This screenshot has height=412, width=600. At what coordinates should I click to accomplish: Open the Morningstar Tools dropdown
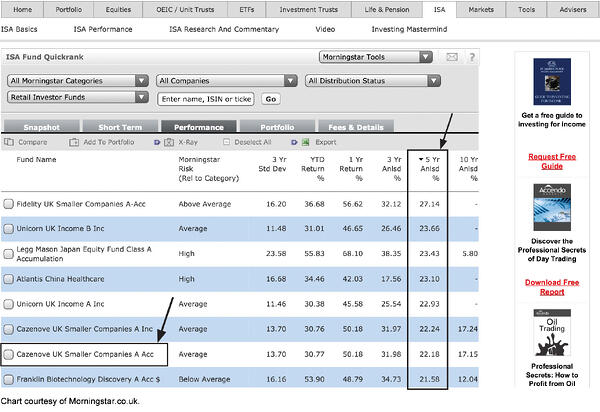click(376, 57)
